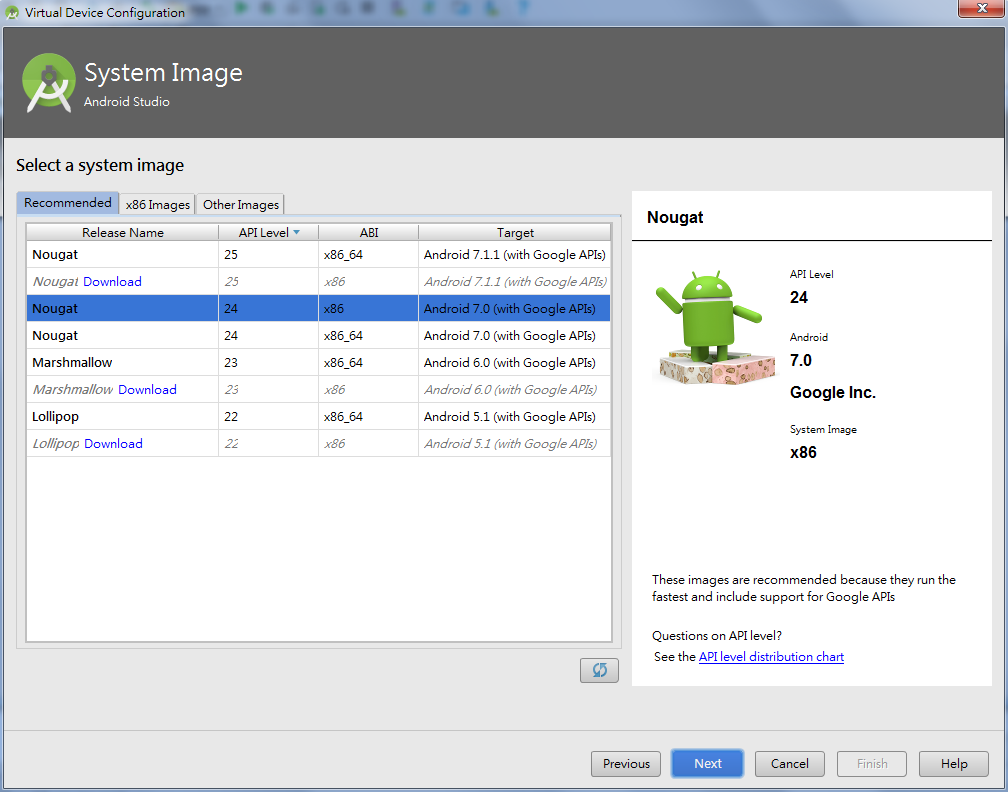Viewport: 1008px width, 792px height.
Task: Switch to the Recommended tab
Action: [68, 202]
